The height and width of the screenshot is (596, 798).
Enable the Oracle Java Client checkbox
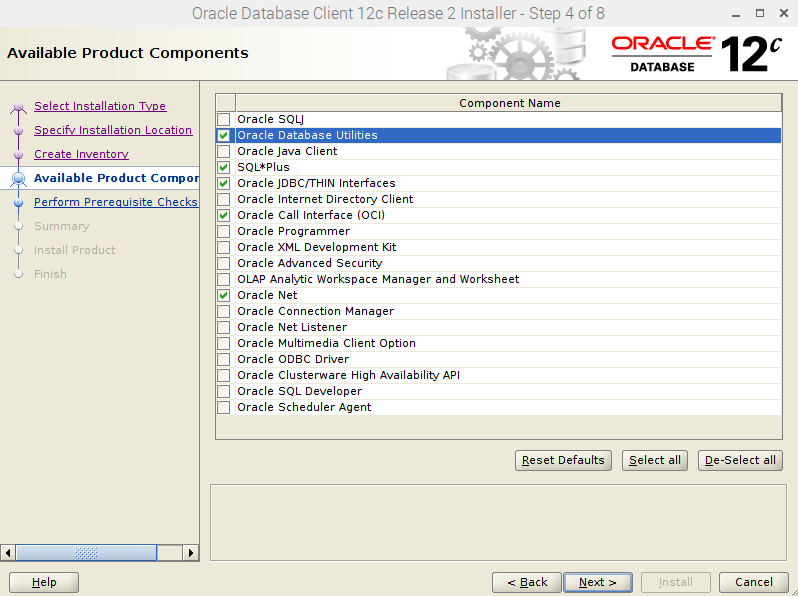tap(223, 152)
